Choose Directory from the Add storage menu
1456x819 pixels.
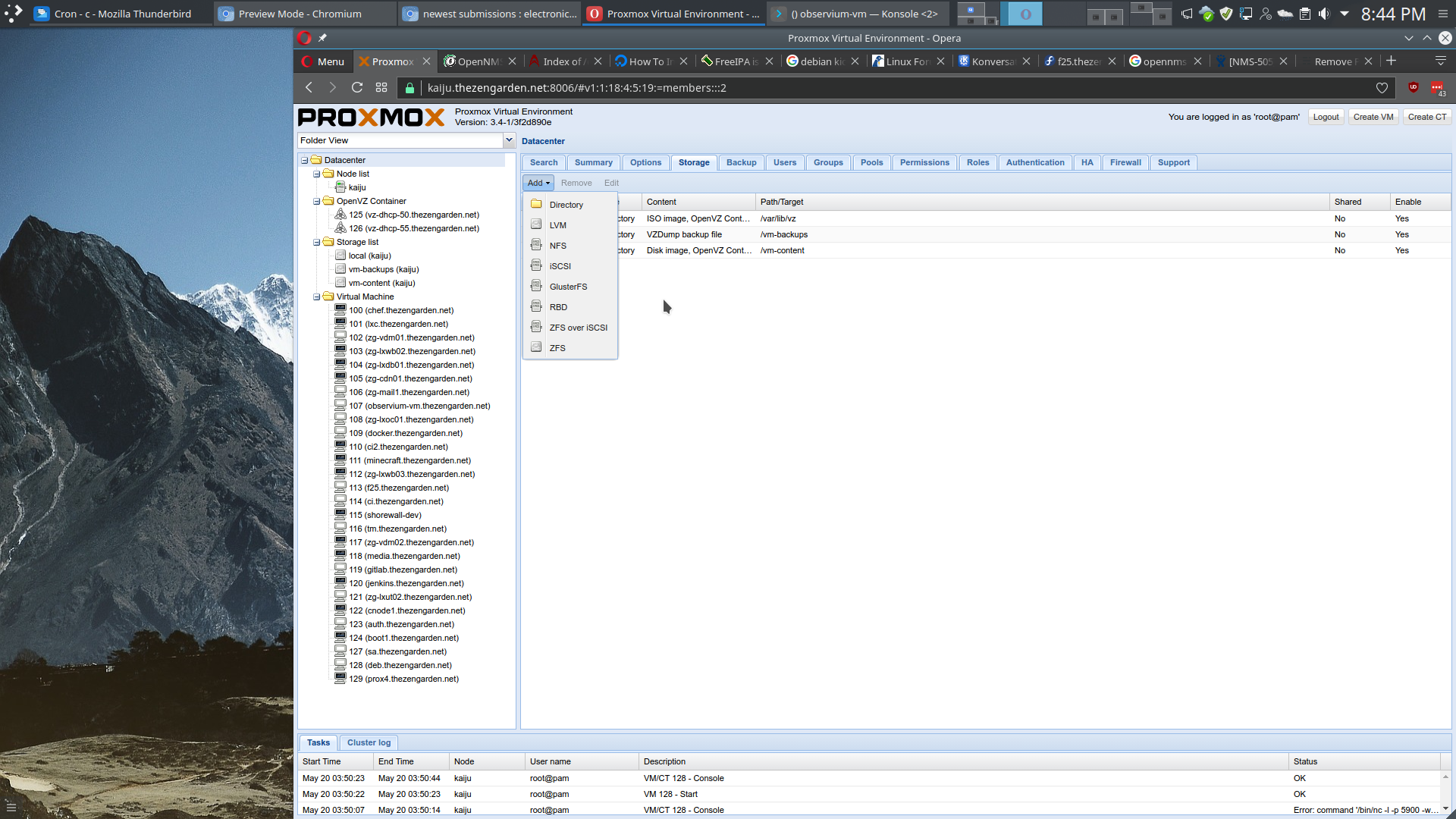[570, 205]
